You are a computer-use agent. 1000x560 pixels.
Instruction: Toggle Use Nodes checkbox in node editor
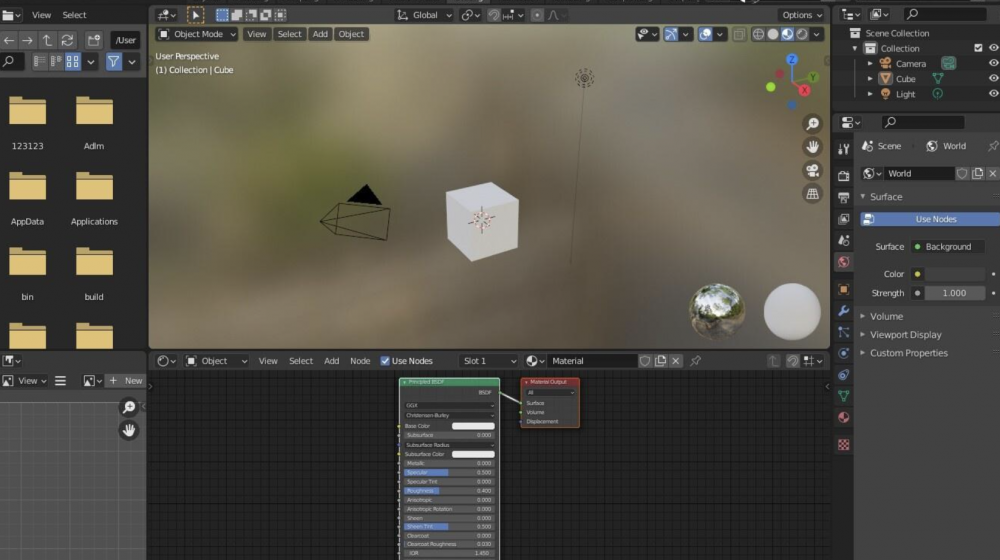385,361
